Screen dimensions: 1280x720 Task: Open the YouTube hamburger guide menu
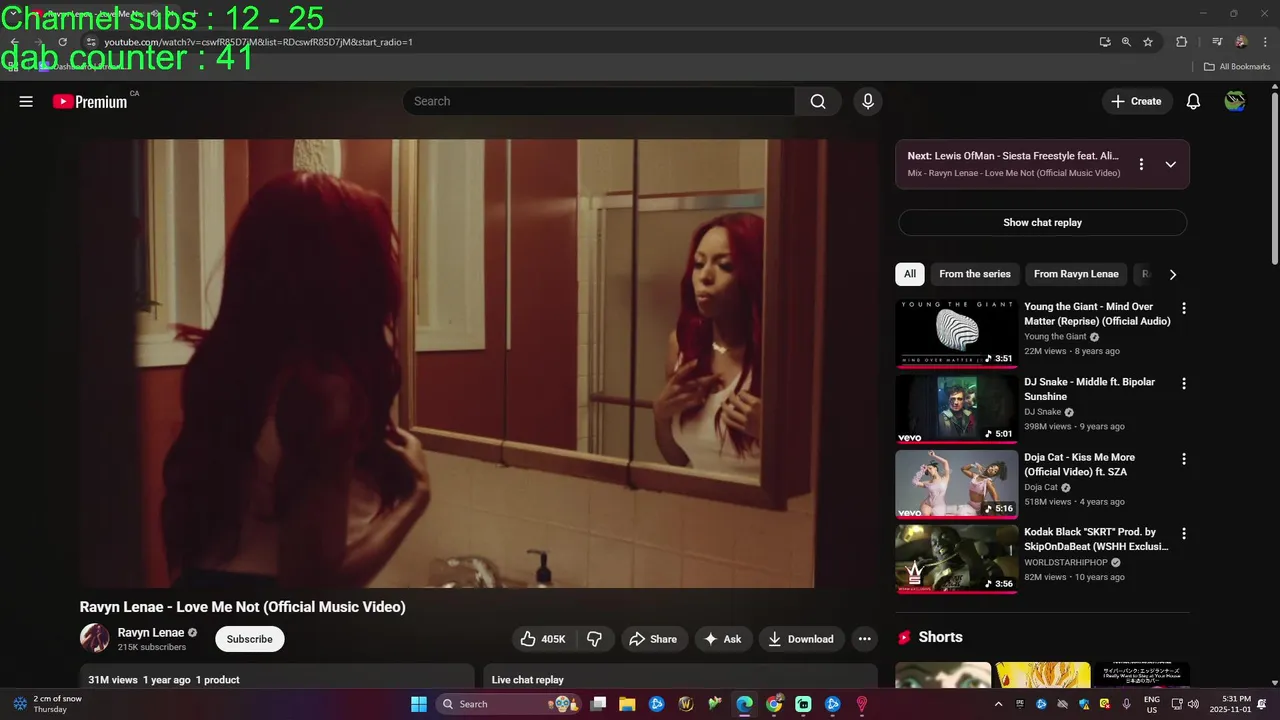(x=26, y=101)
